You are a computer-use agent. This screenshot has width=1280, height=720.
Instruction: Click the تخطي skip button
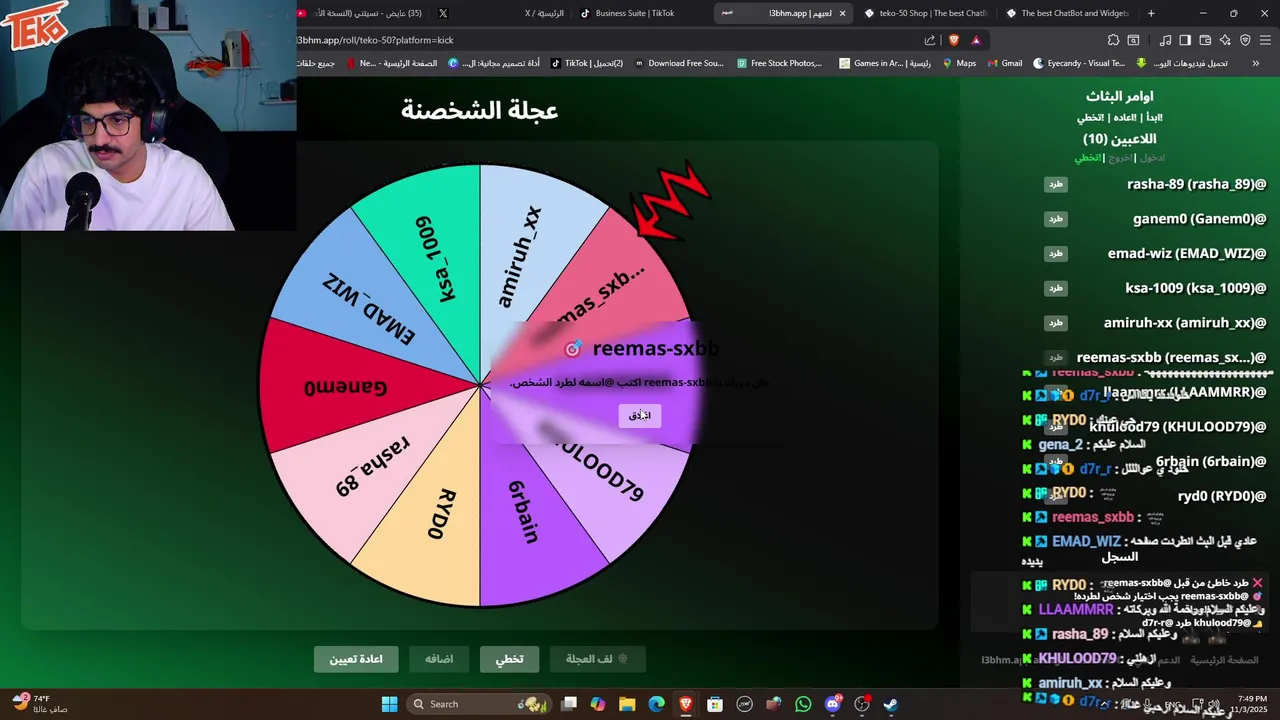[509, 659]
